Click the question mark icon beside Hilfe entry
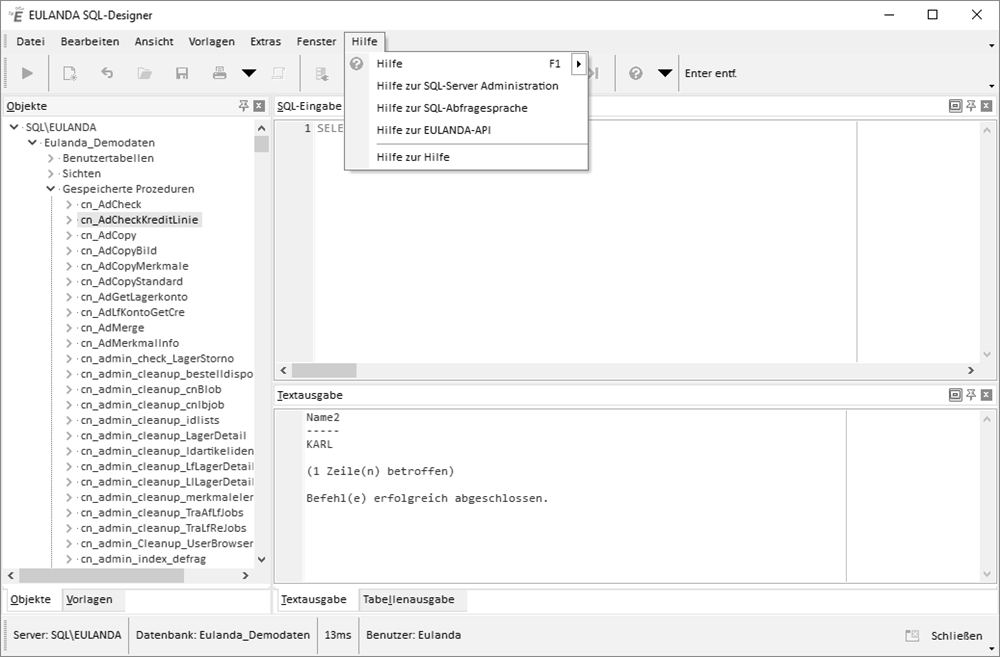This screenshot has width=1000, height=657. click(357, 63)
